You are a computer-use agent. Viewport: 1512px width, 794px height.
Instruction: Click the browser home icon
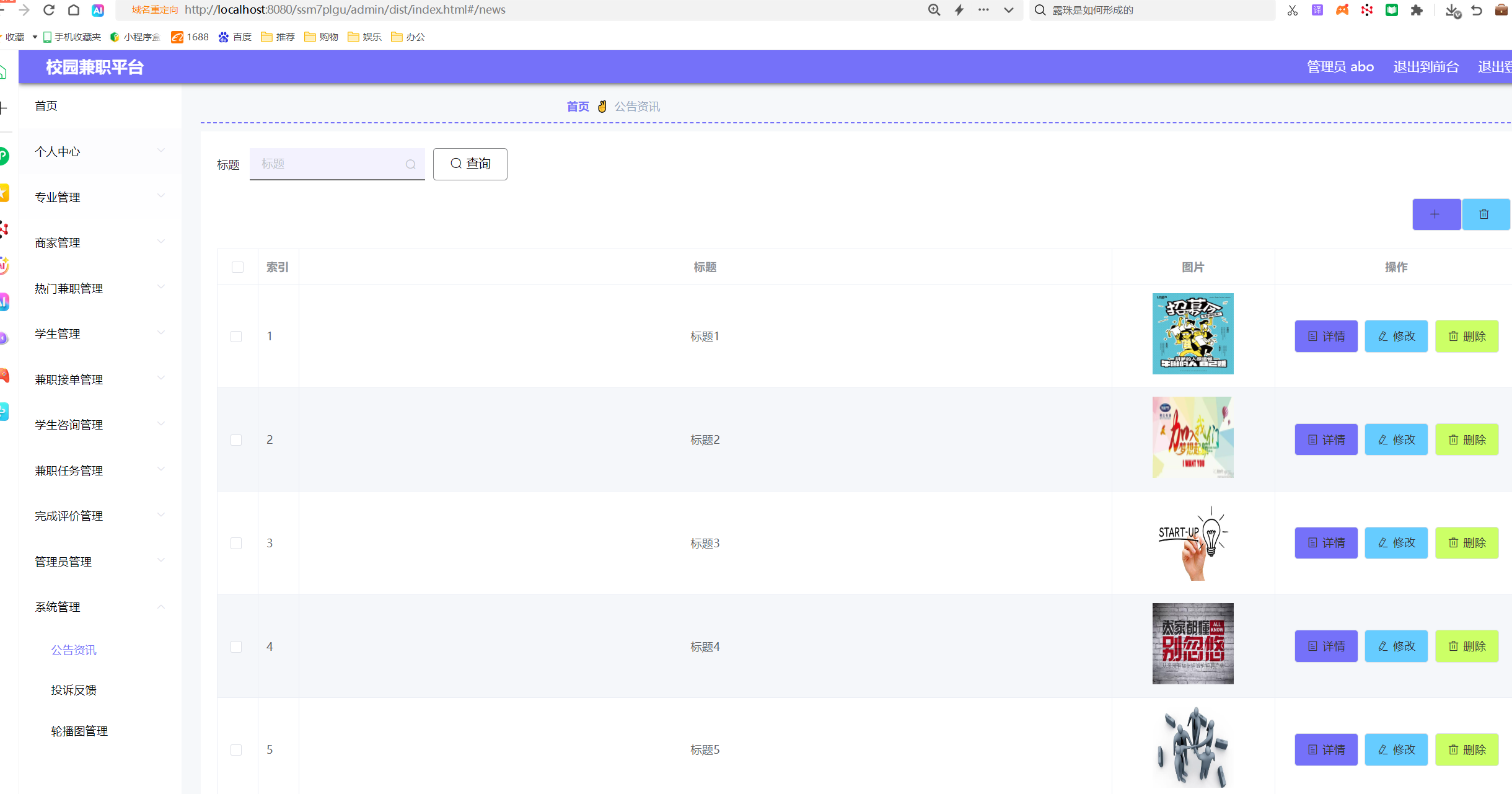[73, 10]
